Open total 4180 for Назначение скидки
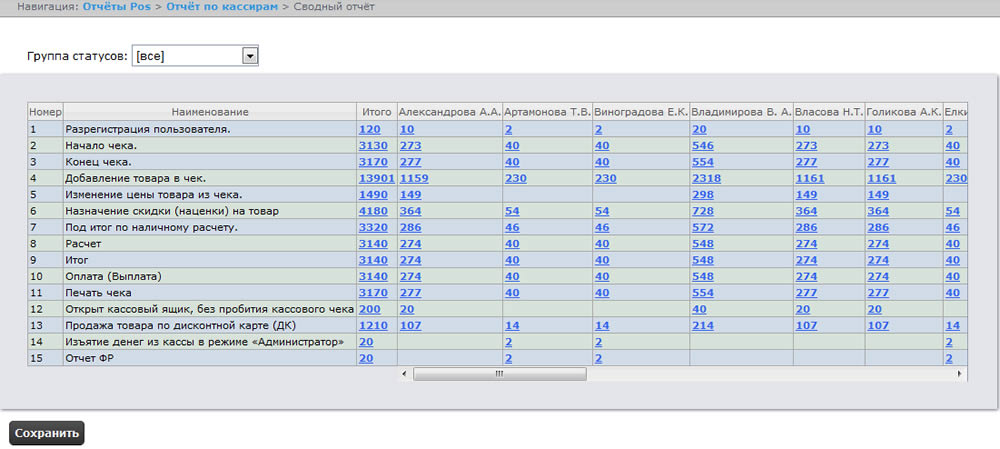Viewport: 1000px width, 449px height. point(373,211)
